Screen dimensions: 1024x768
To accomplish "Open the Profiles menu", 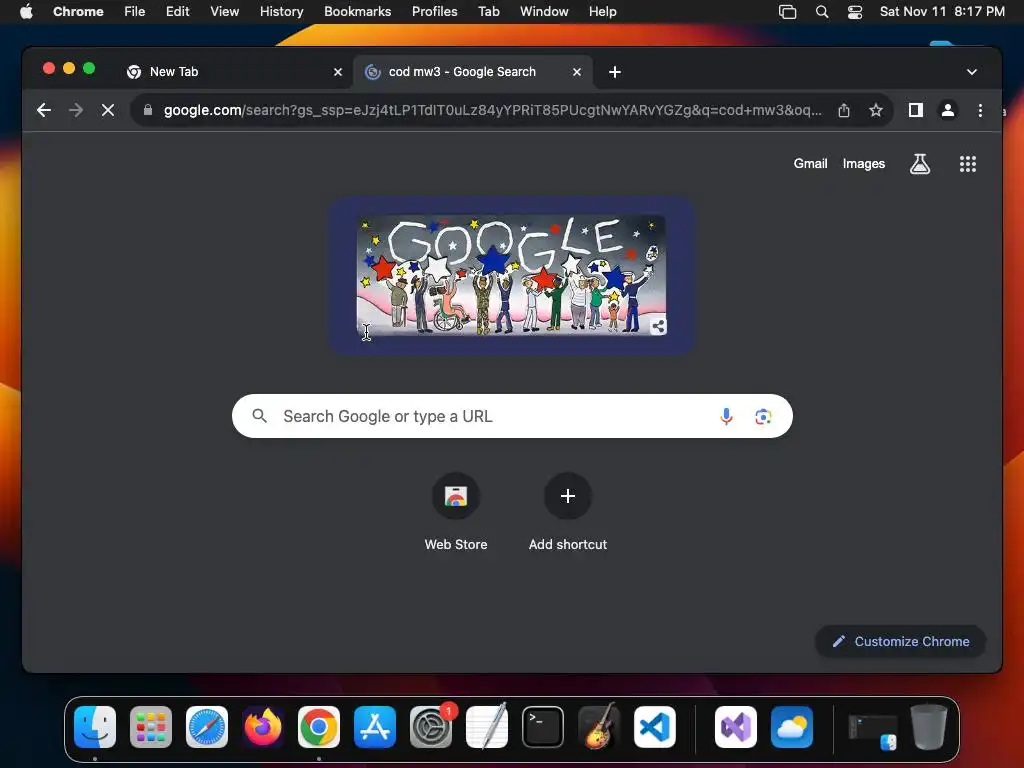I will pyautogui.click(x=434, y=11).
